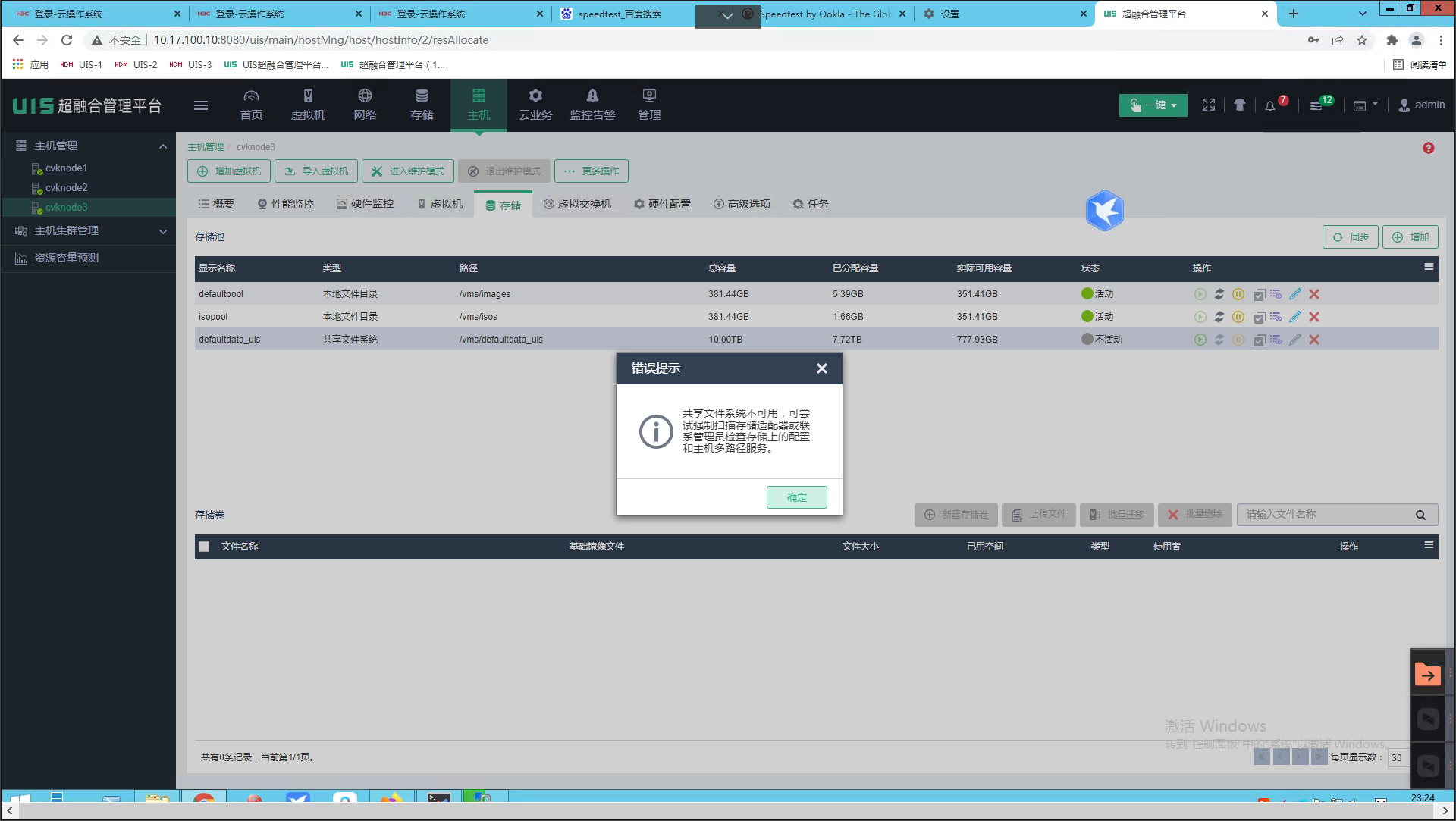Screen dimensions: 1456x821
Task: Click the 同步 sync button
Action: point(1350,237)
